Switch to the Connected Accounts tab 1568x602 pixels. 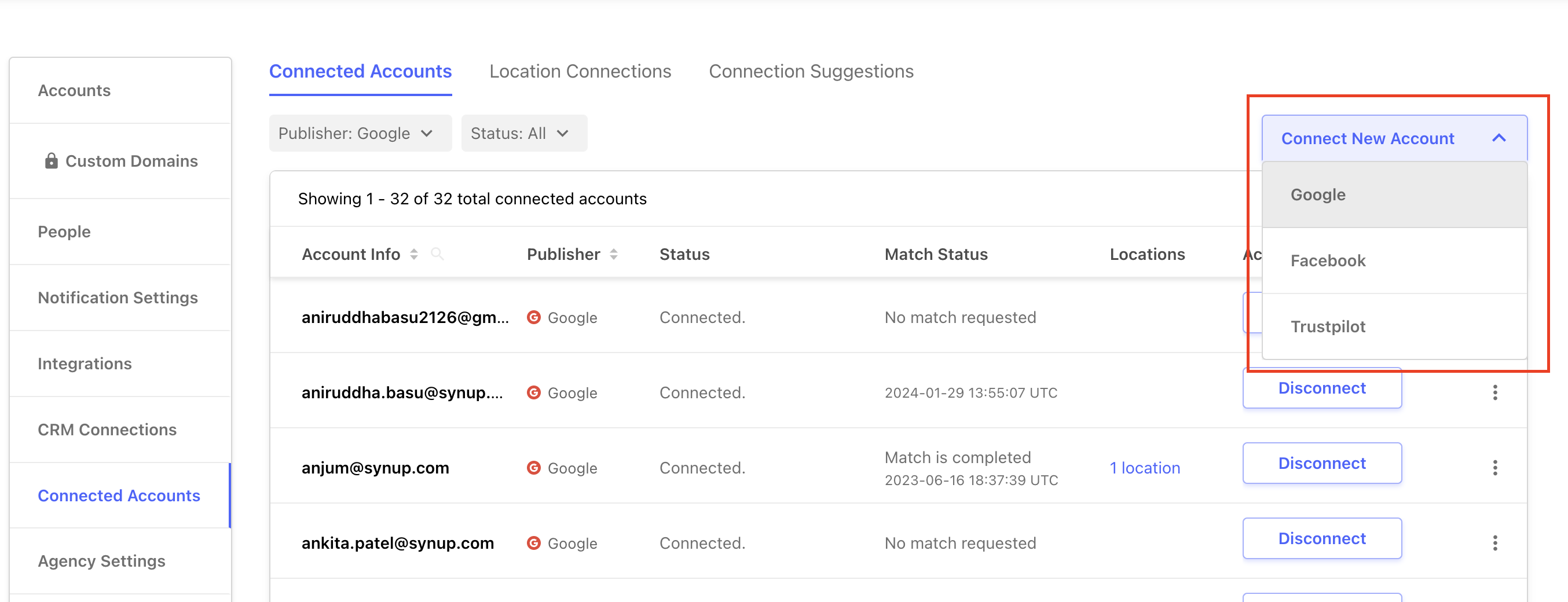click(x=360, y=72)
